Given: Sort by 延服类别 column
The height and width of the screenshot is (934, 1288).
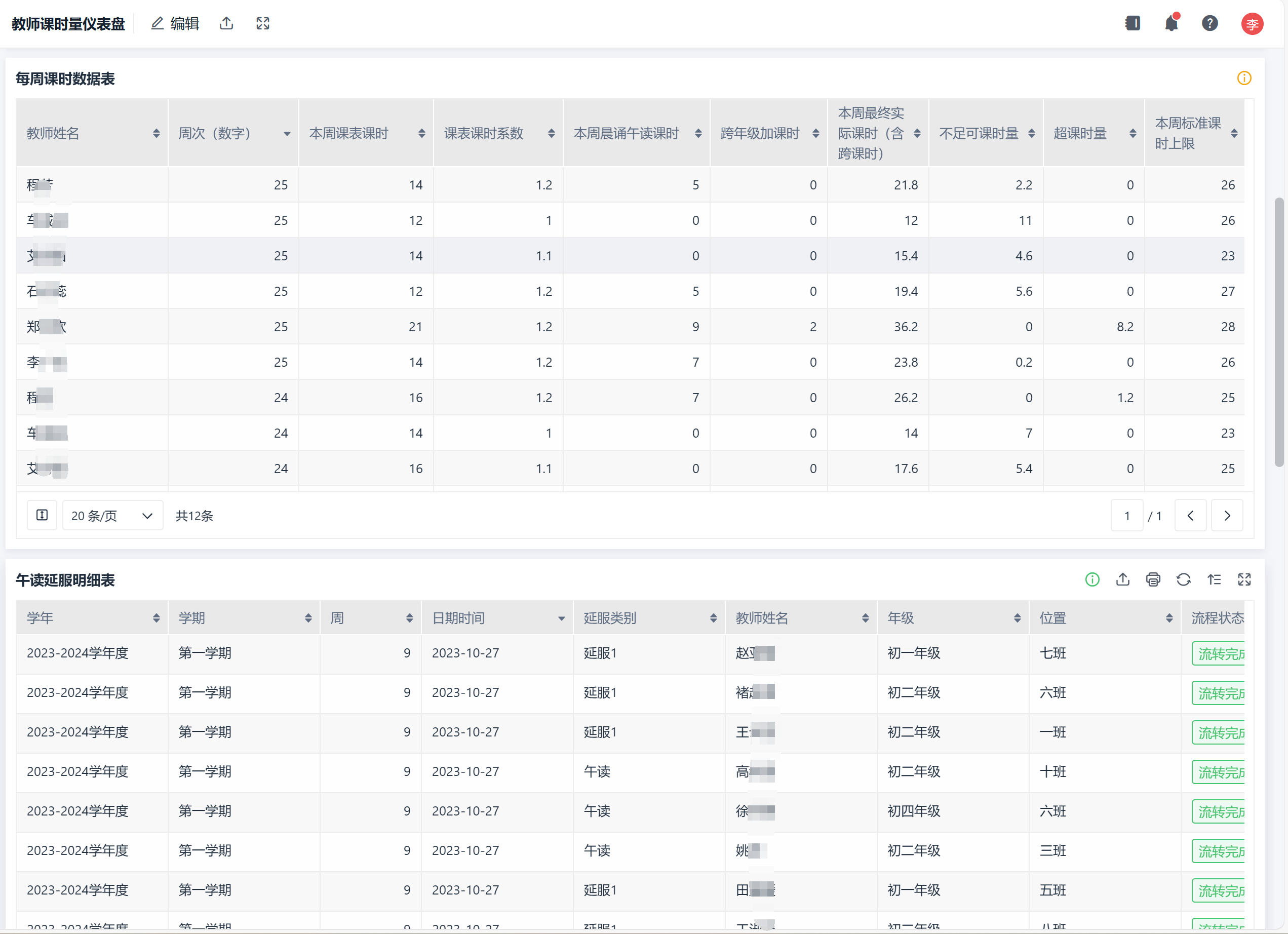Looking at the screenshot, I should tap(713, 618).
